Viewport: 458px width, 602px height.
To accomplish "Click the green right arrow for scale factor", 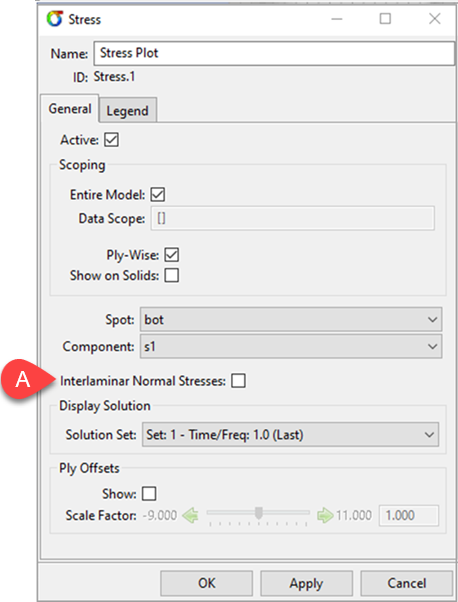I will coord(325,515).
